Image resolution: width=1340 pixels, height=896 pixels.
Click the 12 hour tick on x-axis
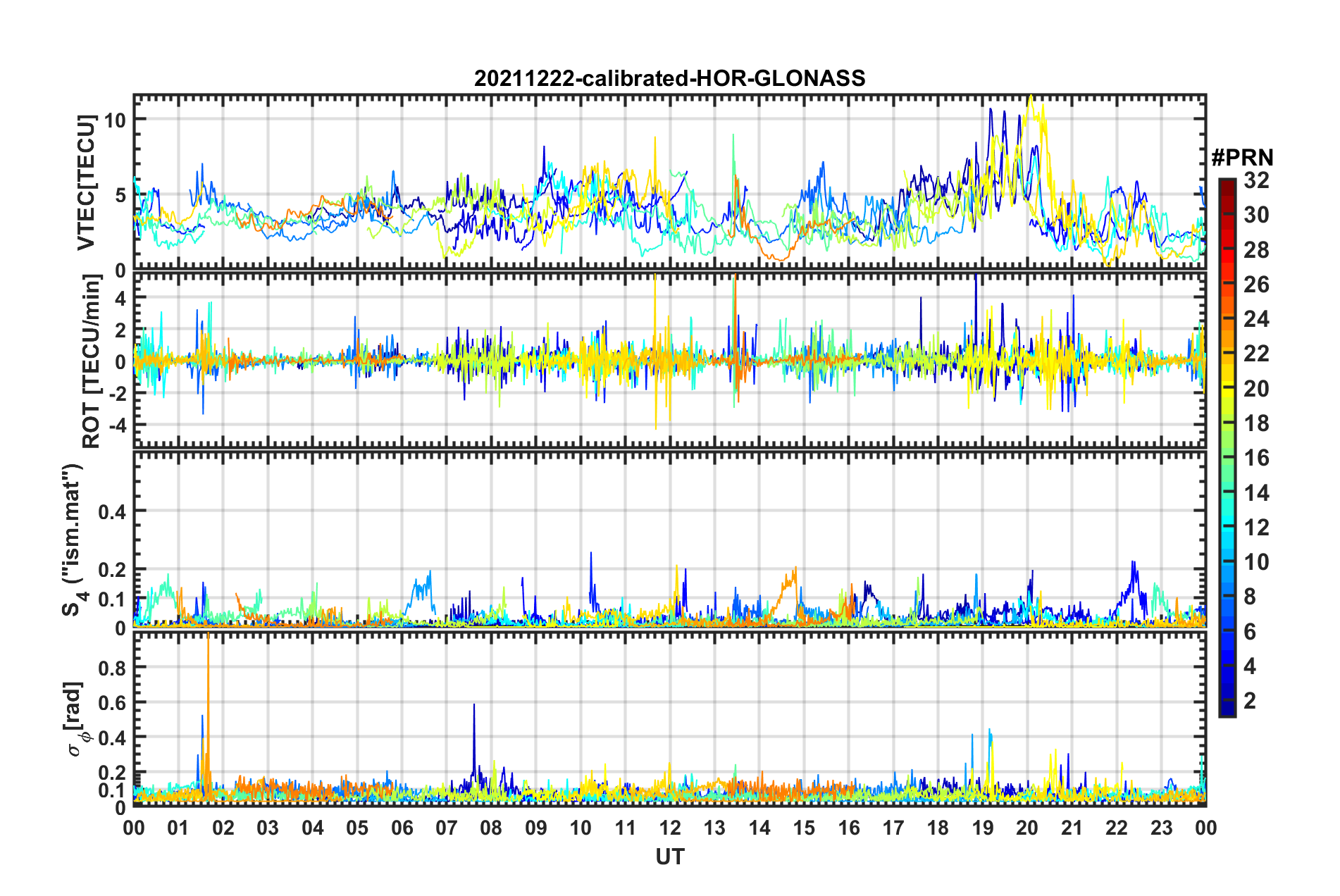coord(670,828)
